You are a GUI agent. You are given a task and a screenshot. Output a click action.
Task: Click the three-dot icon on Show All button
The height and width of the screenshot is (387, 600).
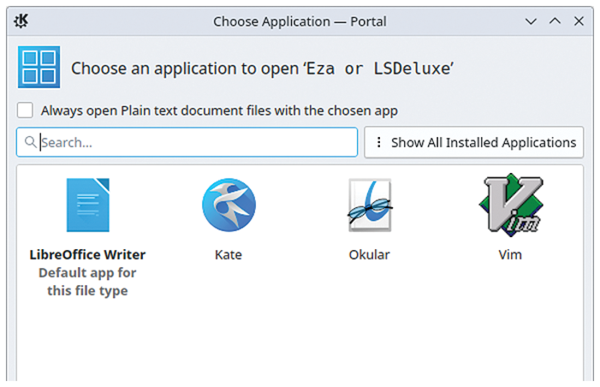(x=378, y=142)
